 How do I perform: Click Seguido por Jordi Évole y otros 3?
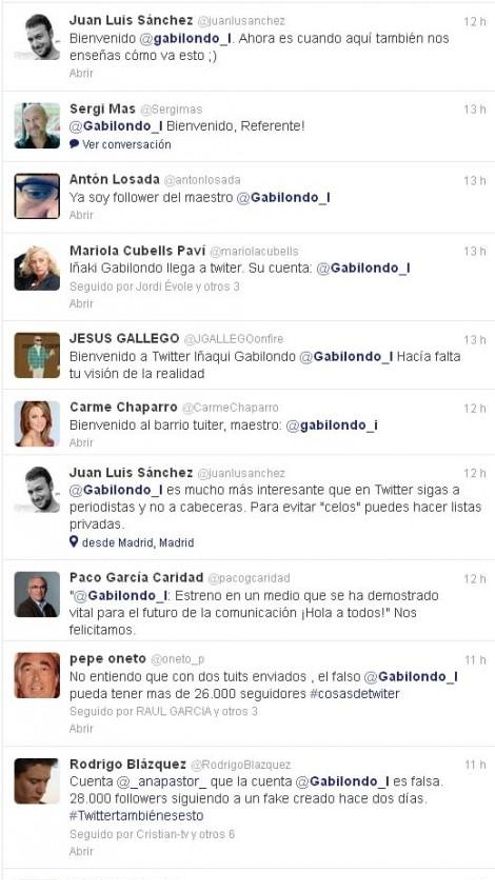[x=154, y=286]
